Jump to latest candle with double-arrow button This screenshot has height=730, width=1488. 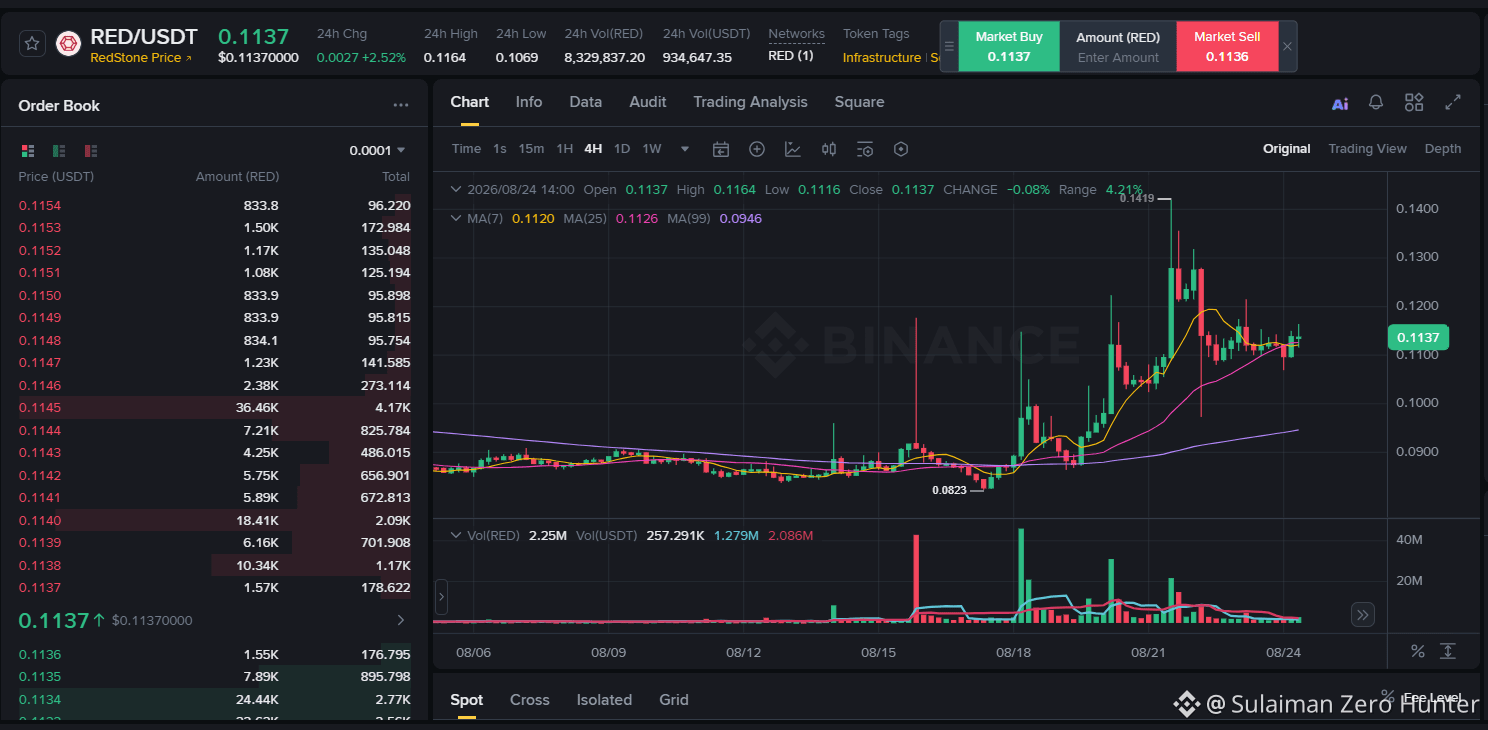pyautogui.click(x=1363, y=614)
